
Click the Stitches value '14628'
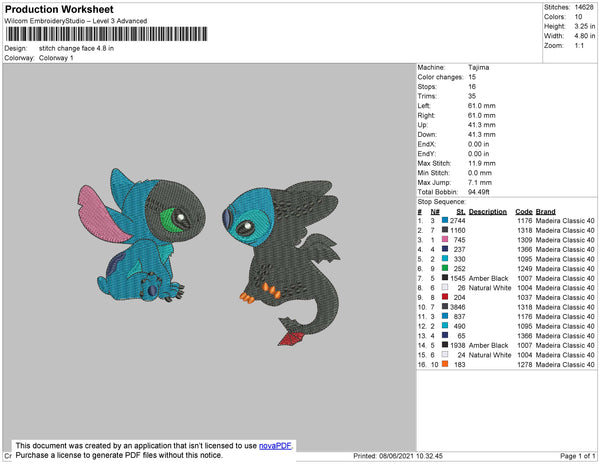[x=584, y=7]
